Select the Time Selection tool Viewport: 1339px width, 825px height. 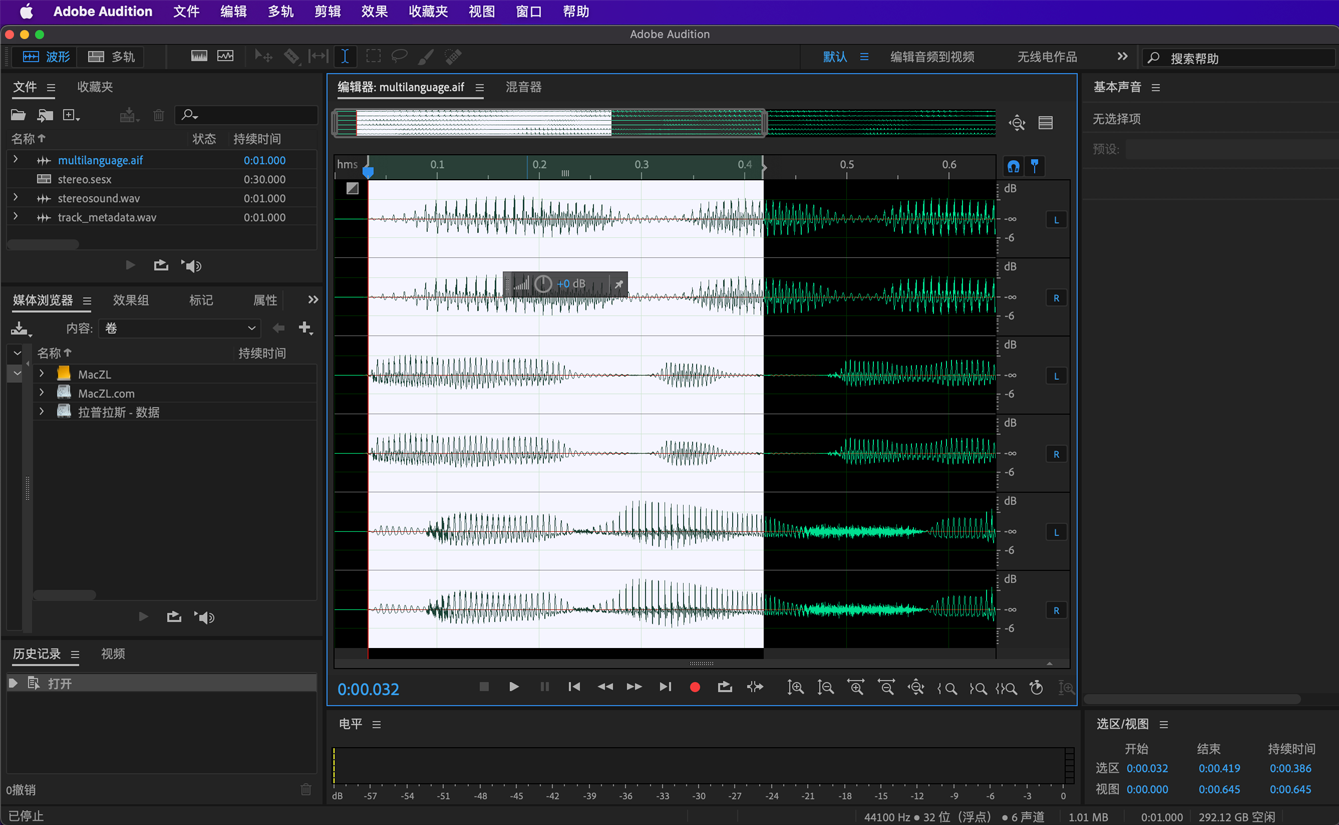click(x=345, y=57)
